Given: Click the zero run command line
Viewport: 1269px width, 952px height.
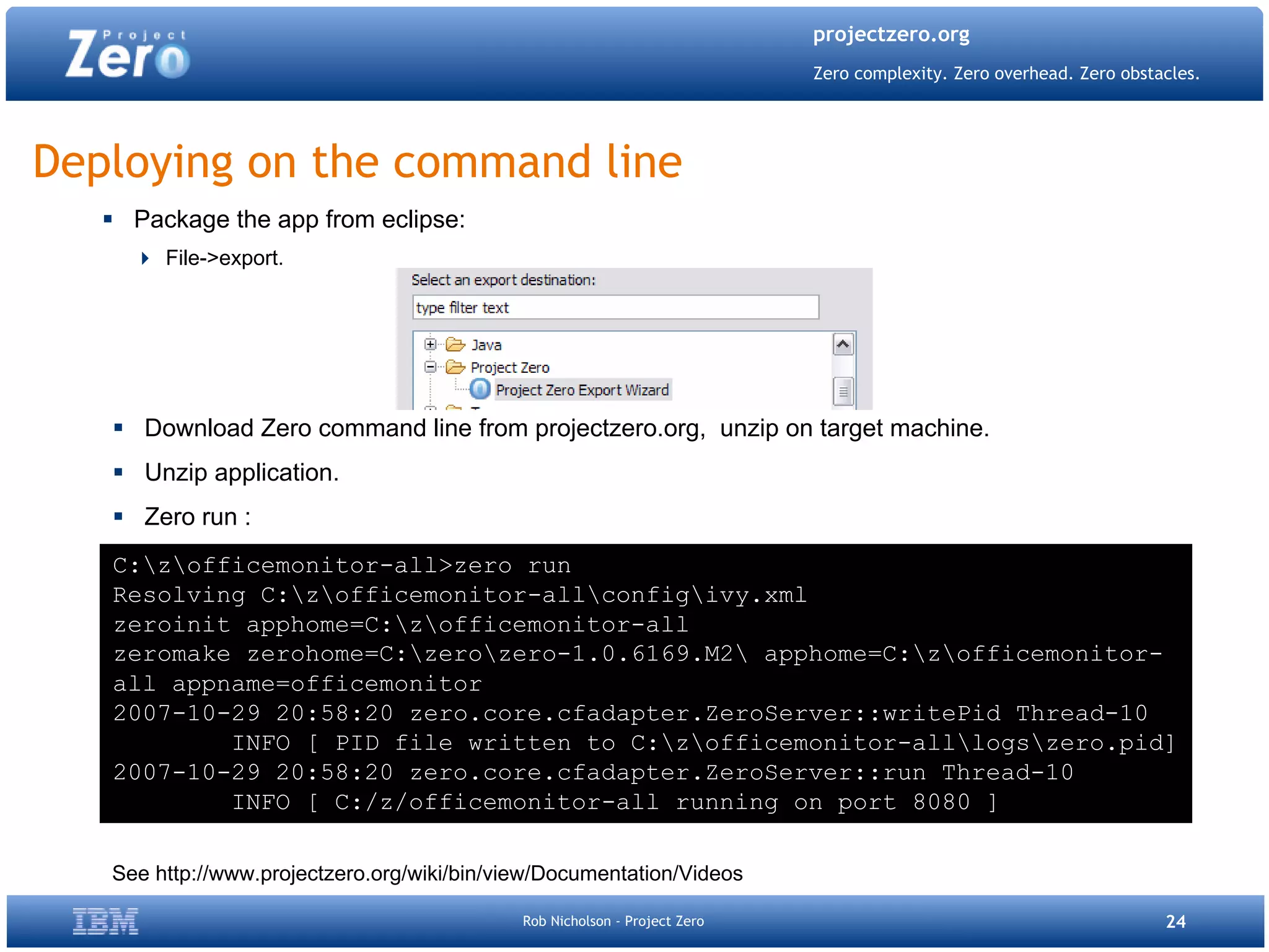Looking at the screenshot, I should pos(342,566).
